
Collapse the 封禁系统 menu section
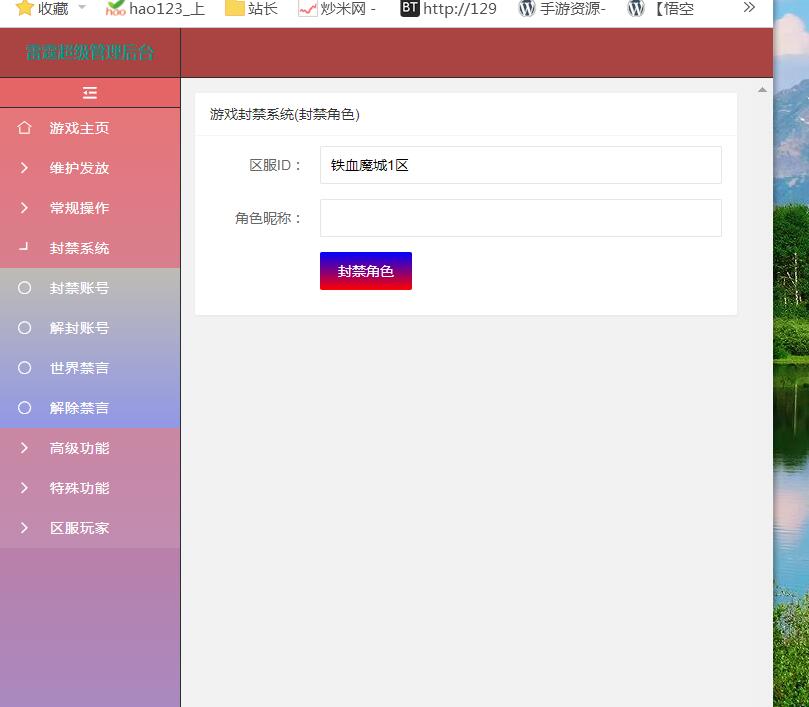pos(79,248)
